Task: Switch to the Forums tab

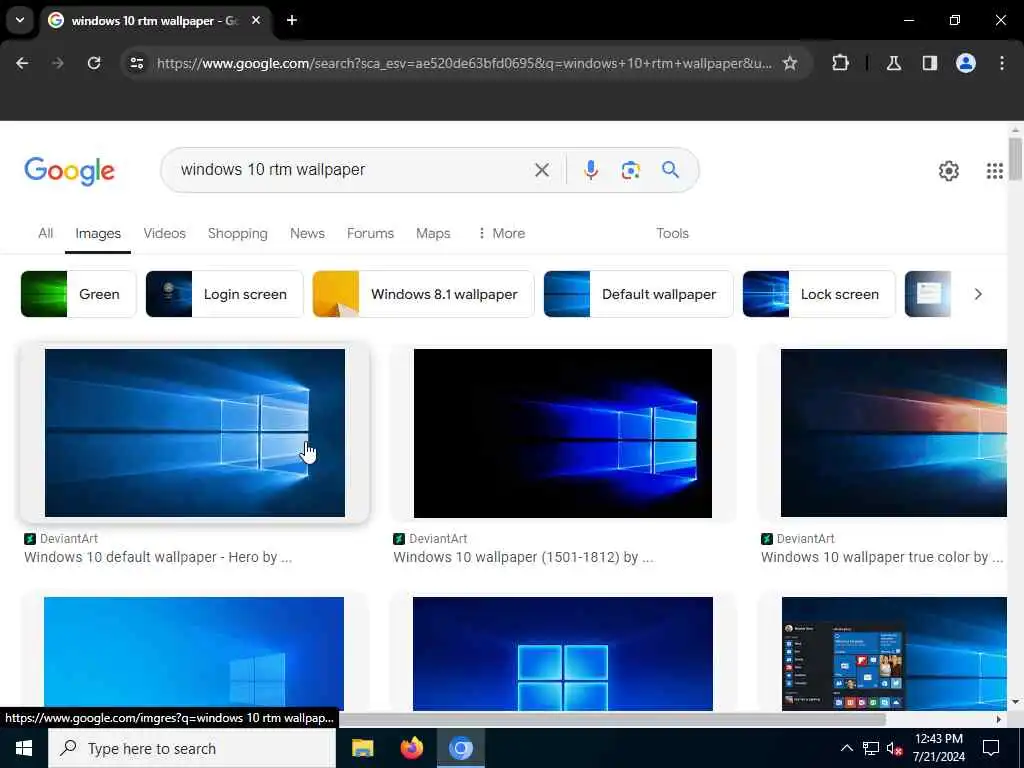Action: click(x=370, y=233)
